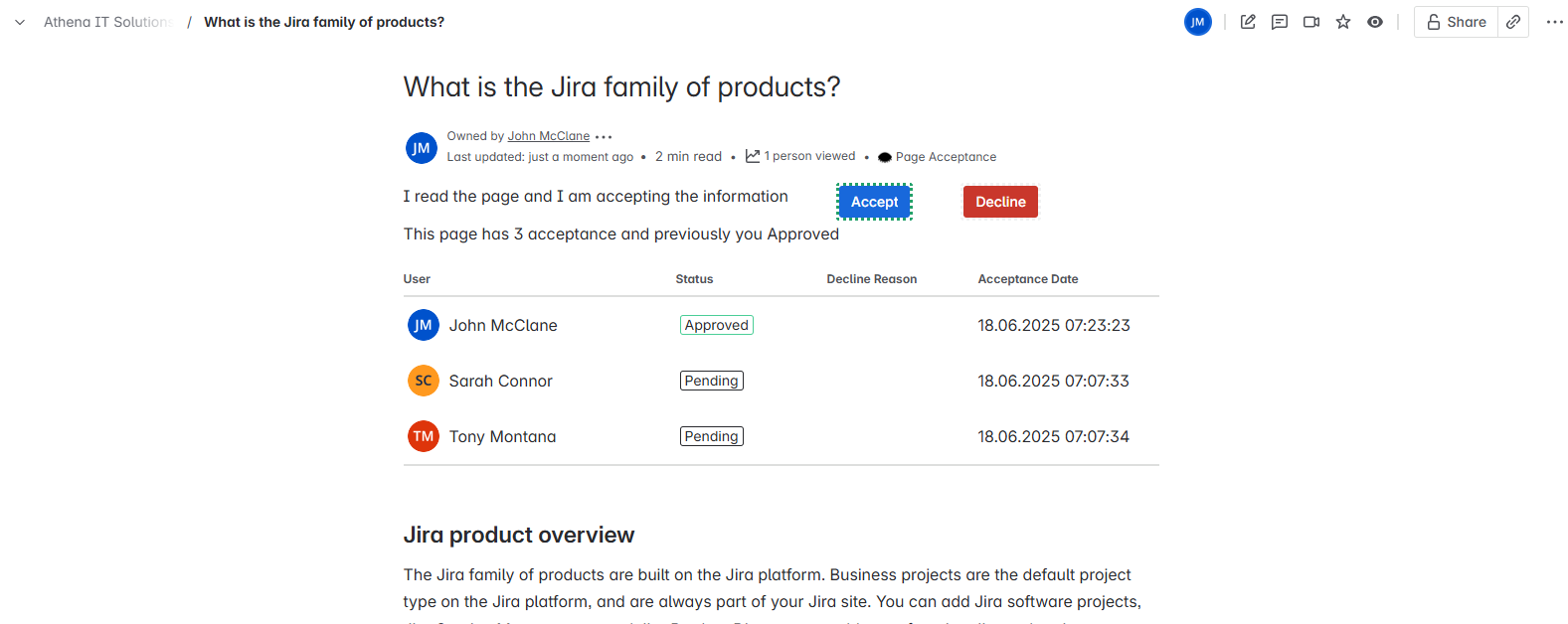Click the Jira product overview heading

point(519,535)
